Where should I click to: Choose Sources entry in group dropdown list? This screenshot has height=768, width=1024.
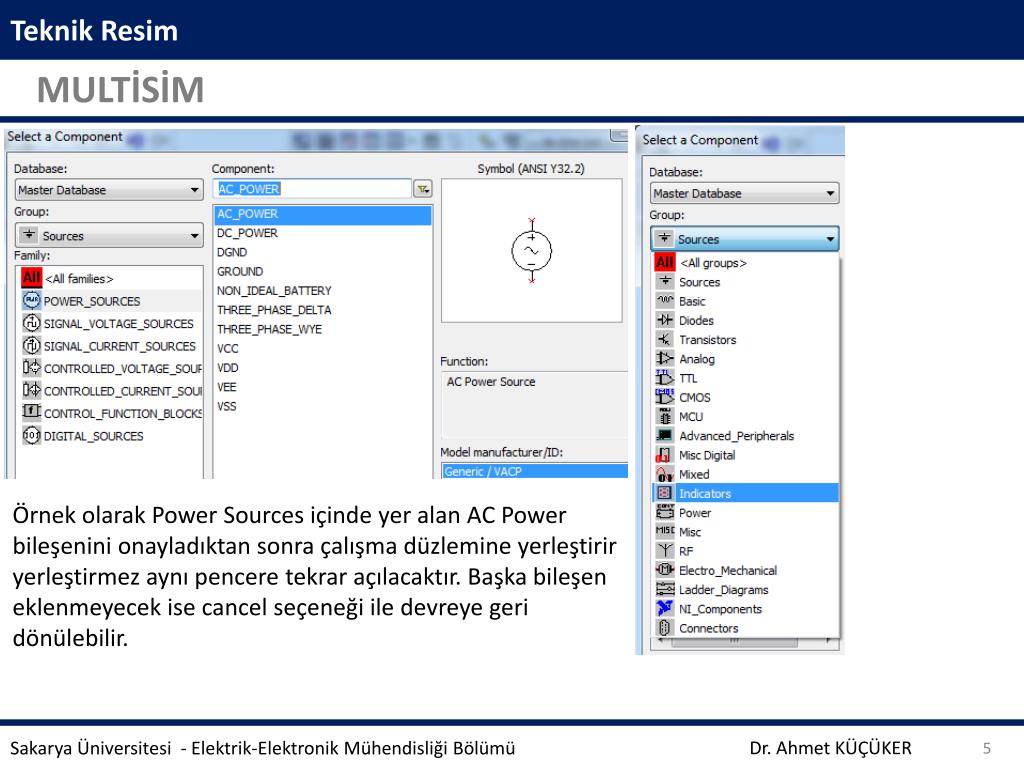pos(746,281)
